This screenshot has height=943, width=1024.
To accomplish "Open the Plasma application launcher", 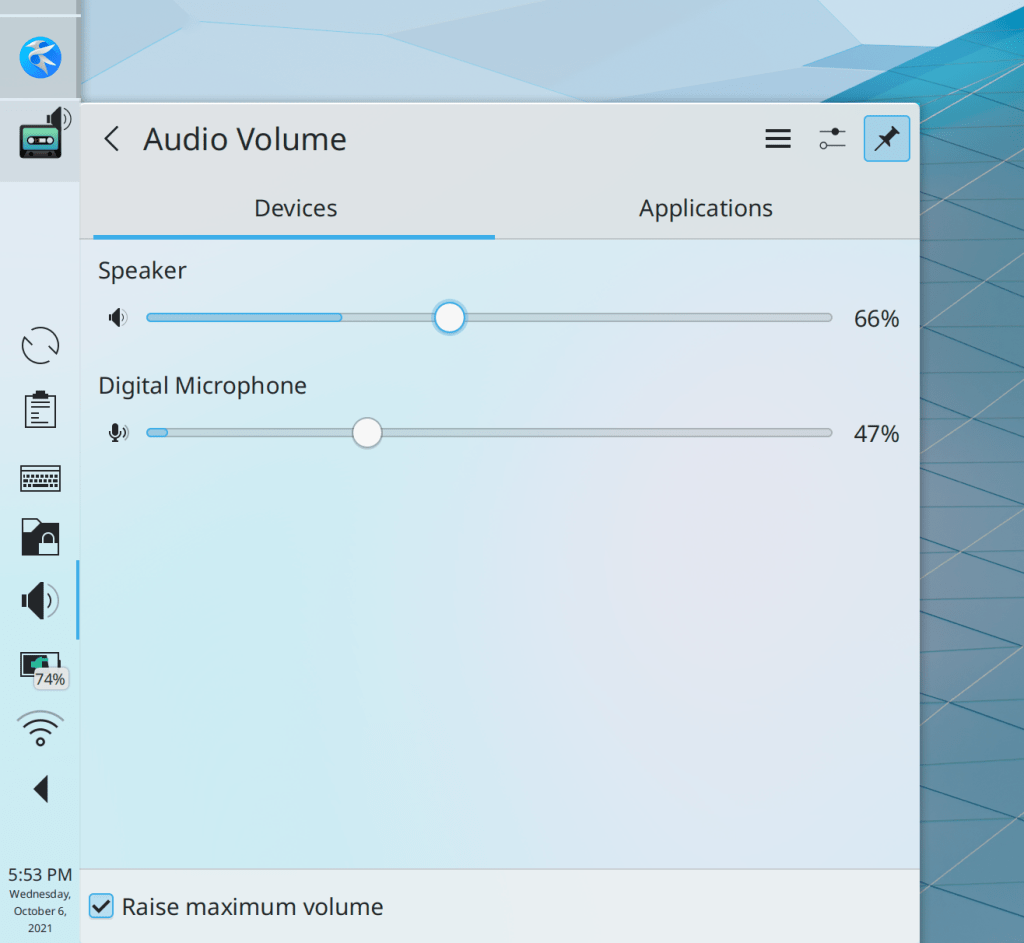I will point(40,57).
